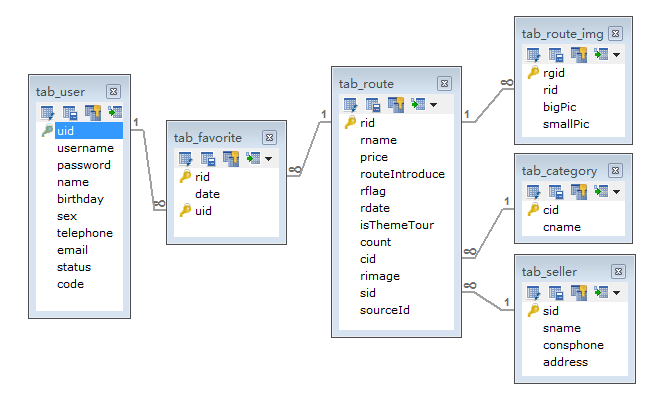Select the cname column in tab_category
The height and width of the screenshot is (394, 653).
click(x=562, y=227)
